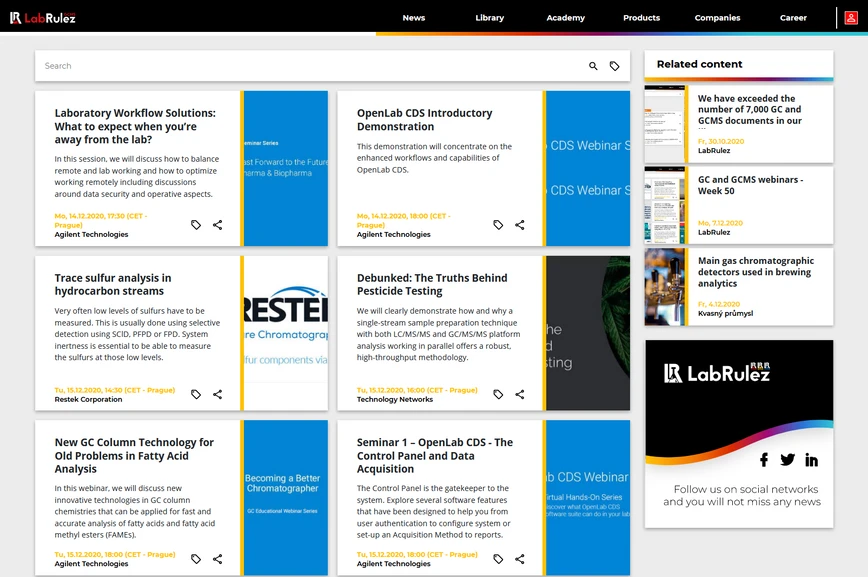This screenshot has width=868, height=577.
Task: Open 'Trace sulfur analysis in hydrocarbon streams' title
Action: 113,284
